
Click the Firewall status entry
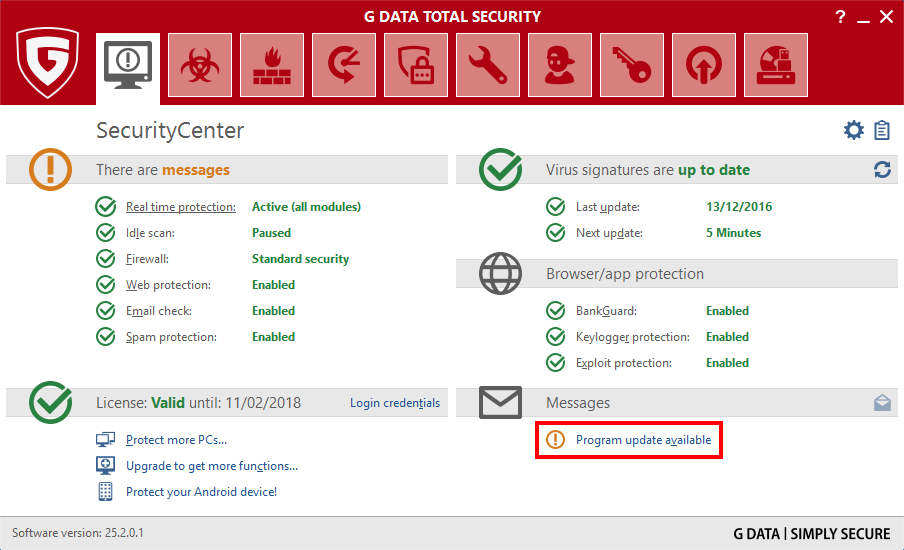click(x=147, y=259)
